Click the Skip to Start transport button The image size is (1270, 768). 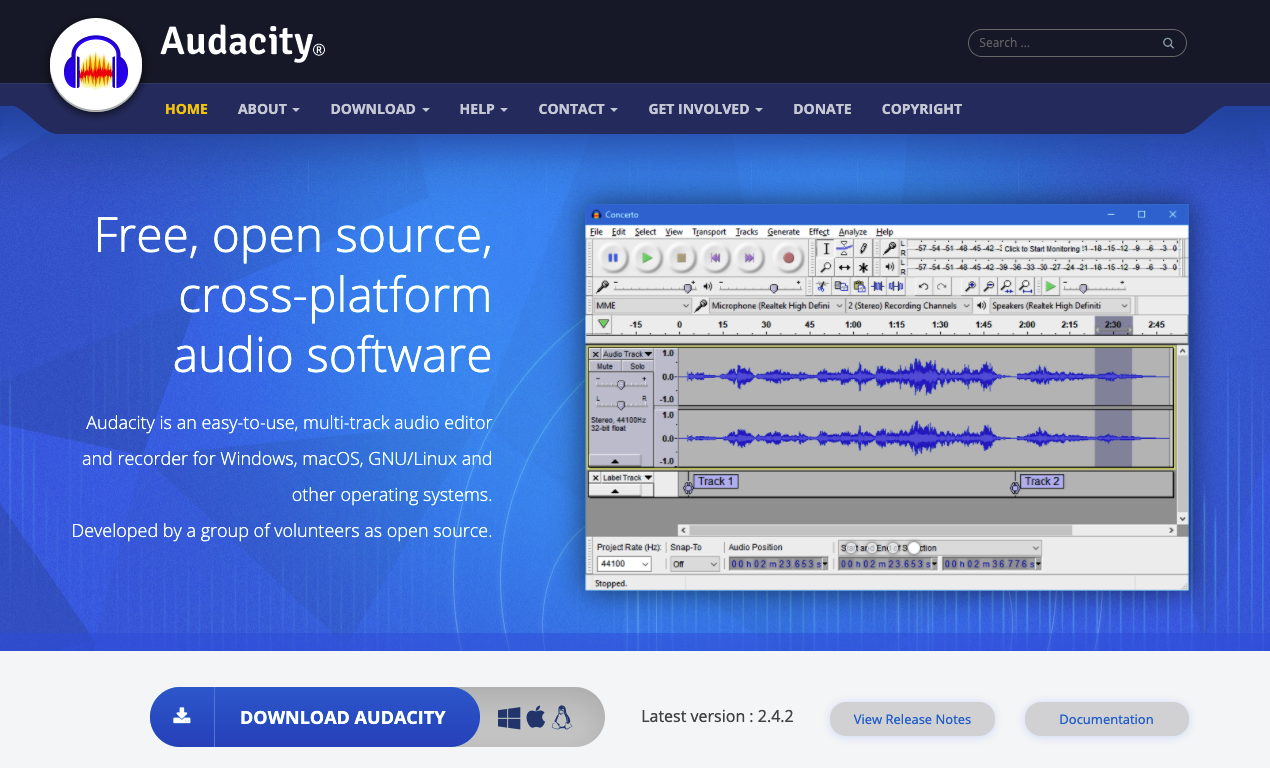point(715,258)
